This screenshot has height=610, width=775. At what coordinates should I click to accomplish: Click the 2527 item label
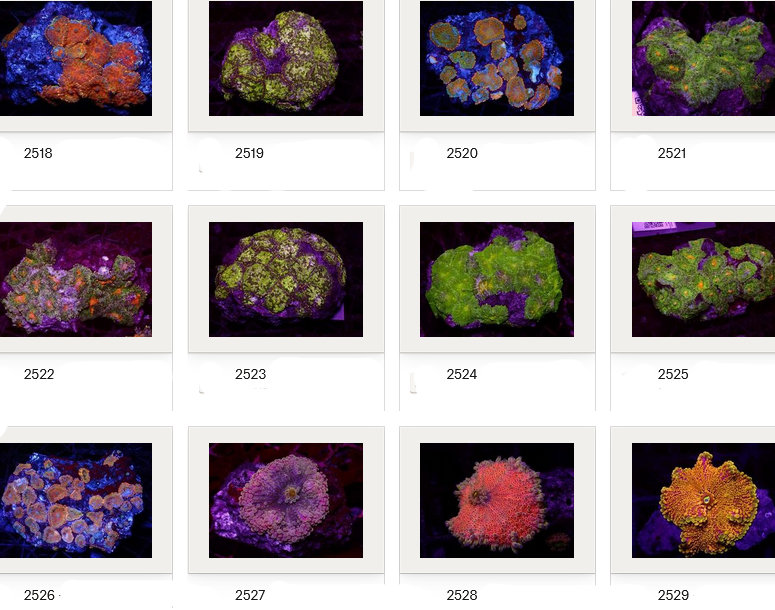250,595
